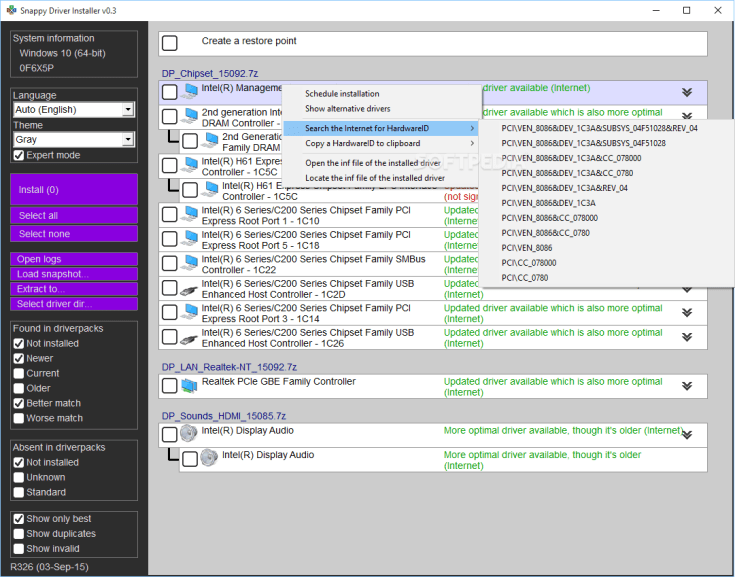The width and height of the screenshot is (735, 577).
Task: Disable Expert mode checkbox
Action: pos(19,155)
